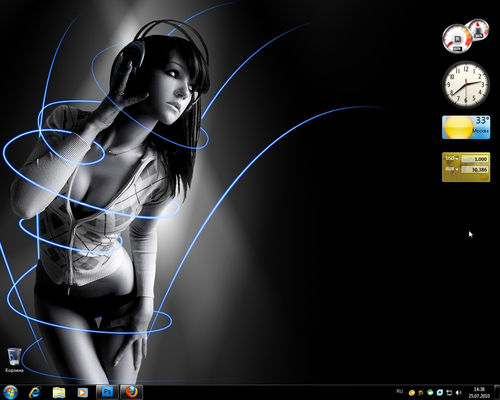The height and width of the screenshot is (400, 500).
Task: Click the yellow-orange round tray icon
Action: (x=412, y=393)
